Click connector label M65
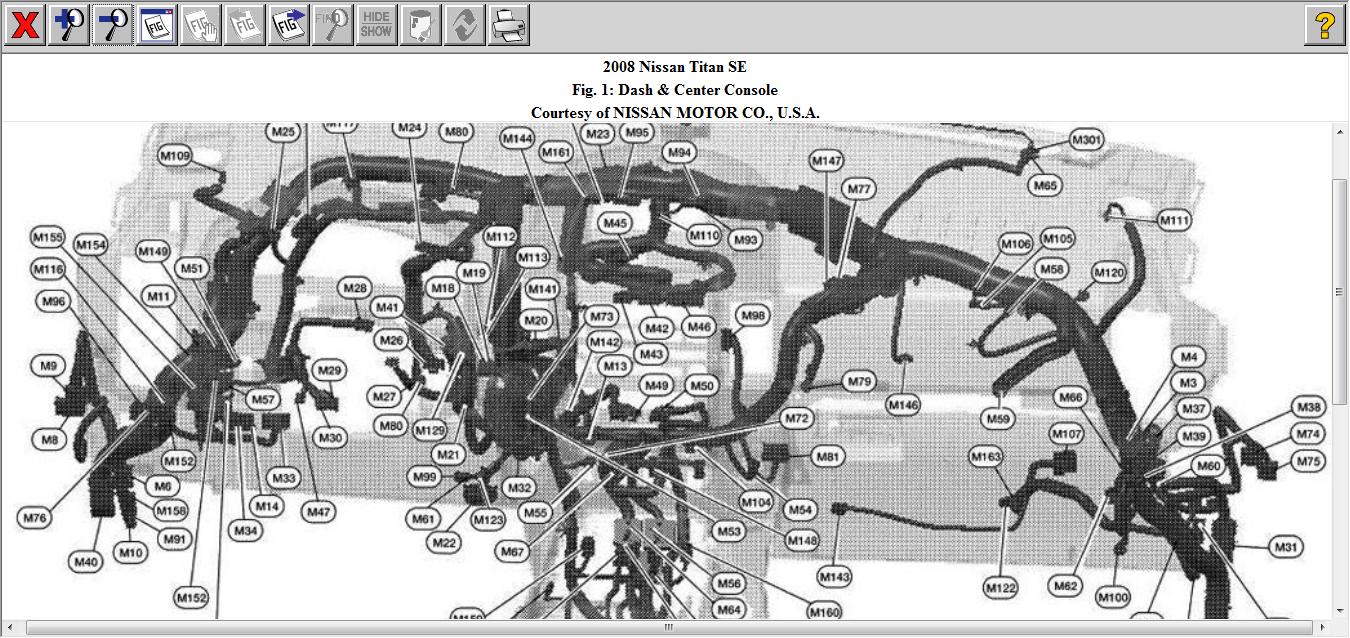Viewport: 1350px width, 638px height. tap(1045, 186)
